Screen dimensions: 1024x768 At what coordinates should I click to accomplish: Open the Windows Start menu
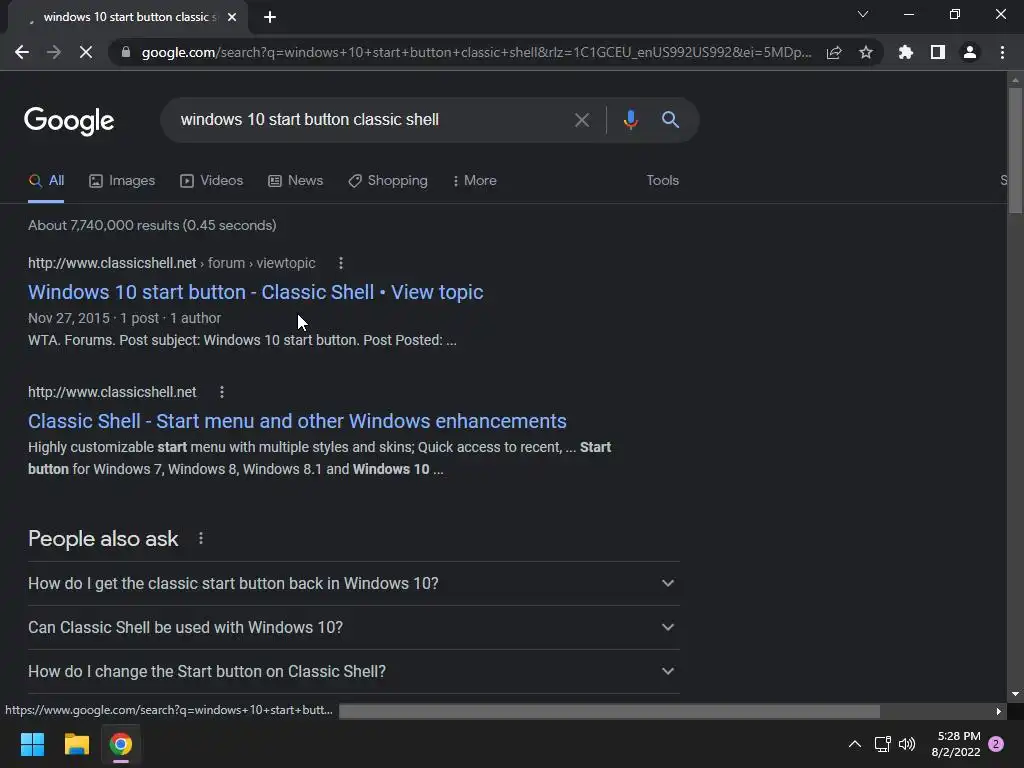[x=32, y=744]
